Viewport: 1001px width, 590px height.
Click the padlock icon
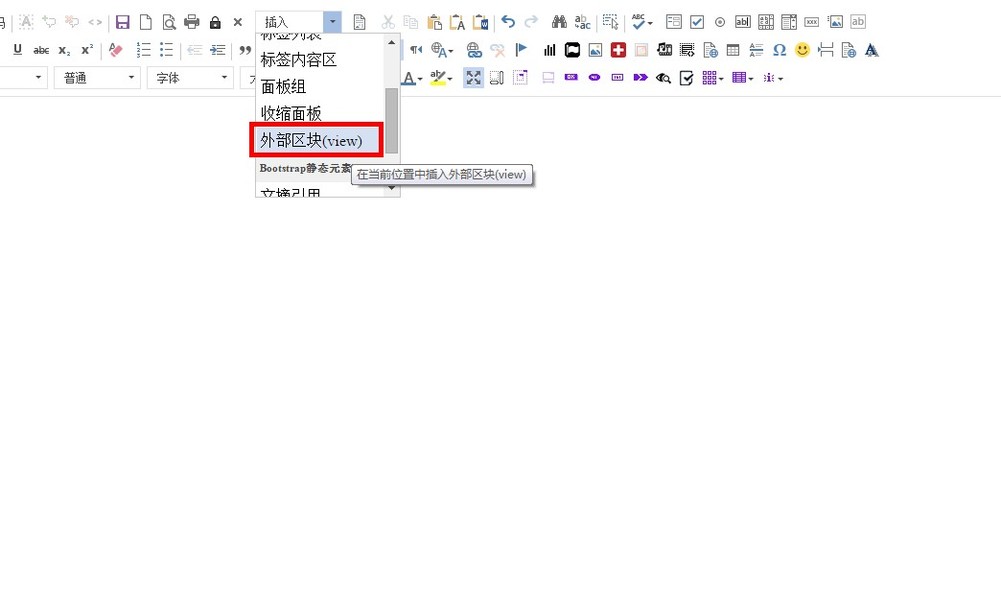pyautogui.click(x=215, y=22)
